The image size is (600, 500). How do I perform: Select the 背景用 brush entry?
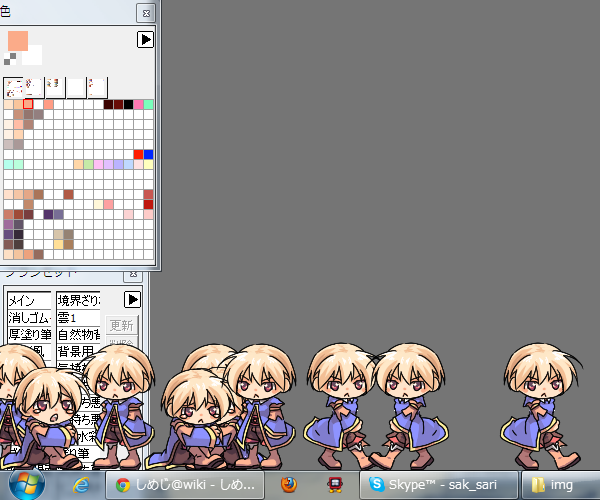point(78,351)
